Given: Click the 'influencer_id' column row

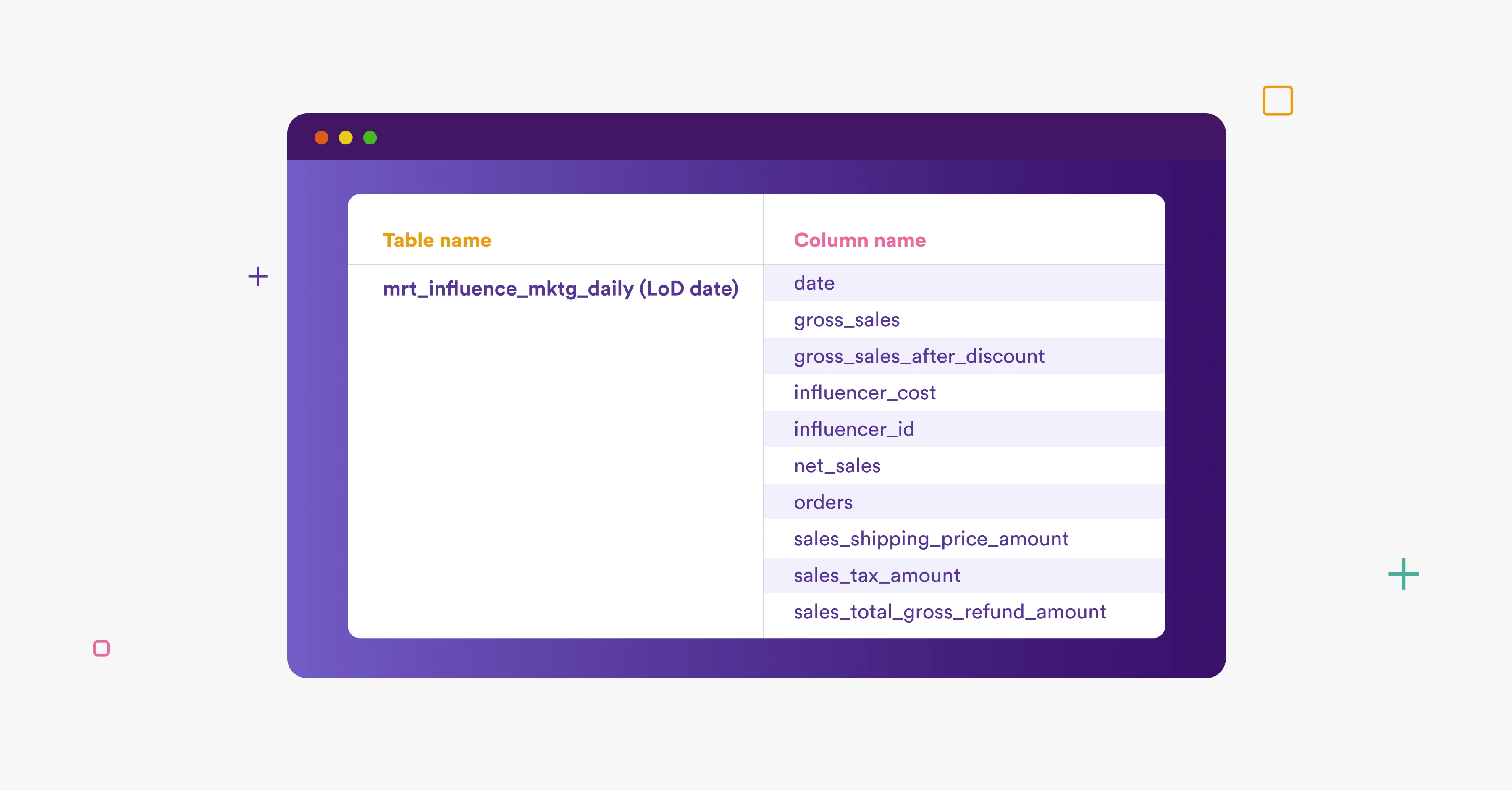Looking at the screenshot, I should [964, 429].
